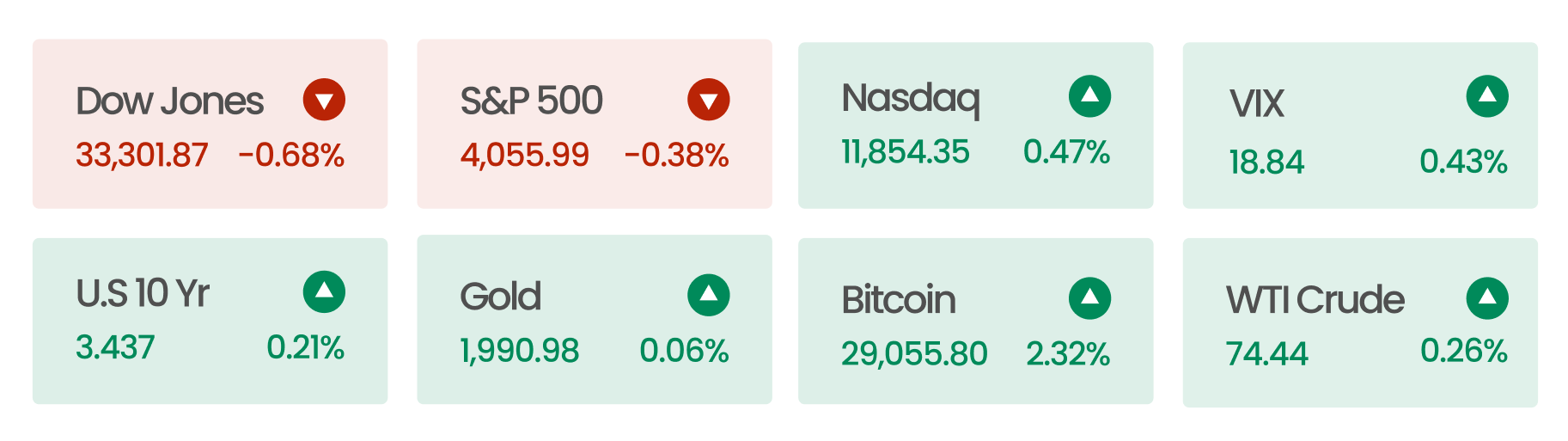Click the green up arrow on Gold
Screen dimensions: 1568x441
(x=708, y=296)
